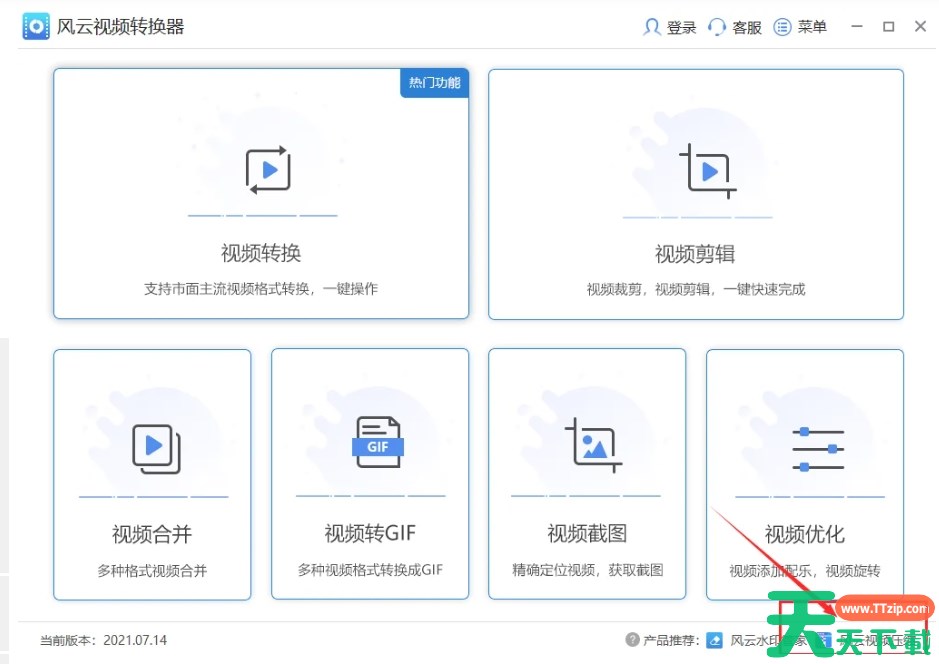Image resolution: width=939 pixels, height=664 pixels.
Task: Click the 风云水印管家 eraser icon
Action: pyautogui.click(x=715, y=640)
